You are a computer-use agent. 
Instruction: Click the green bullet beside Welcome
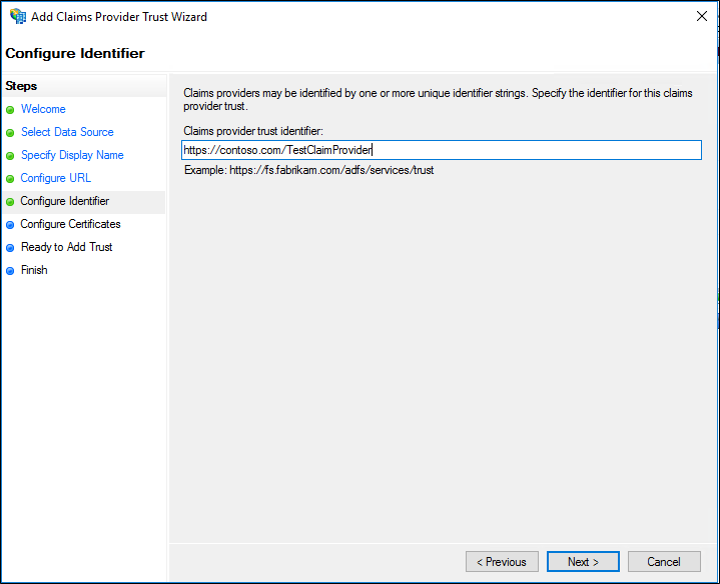[x=10, y=110]
